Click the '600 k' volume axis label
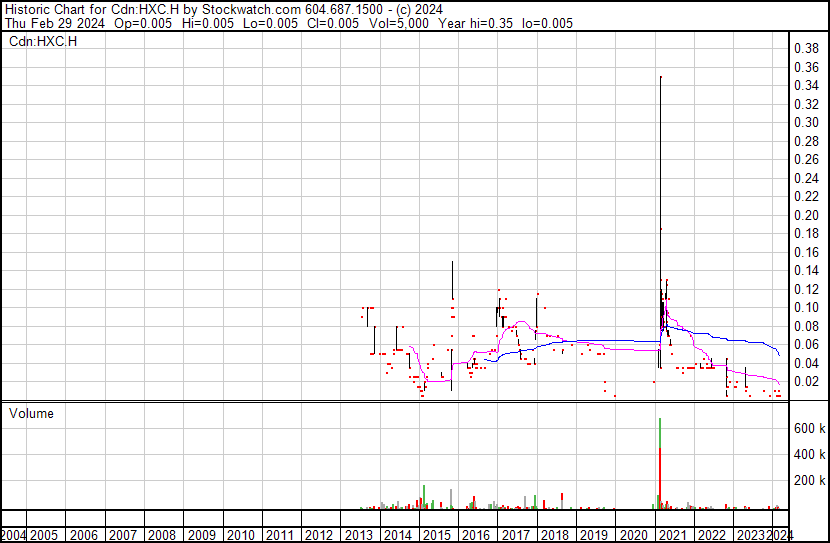 point(809,428)
